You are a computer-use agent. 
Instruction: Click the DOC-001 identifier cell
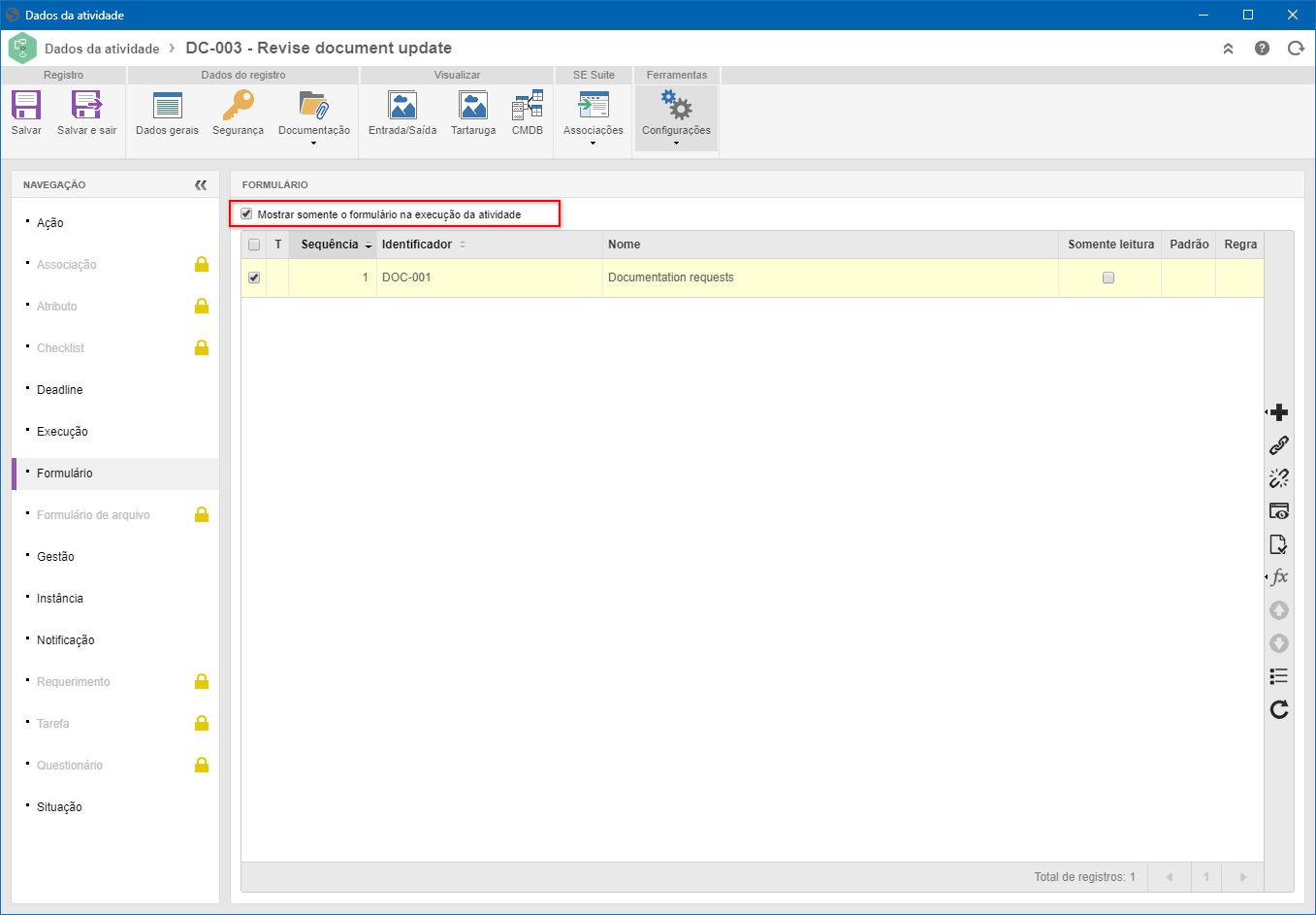click(x=490, y=278)
